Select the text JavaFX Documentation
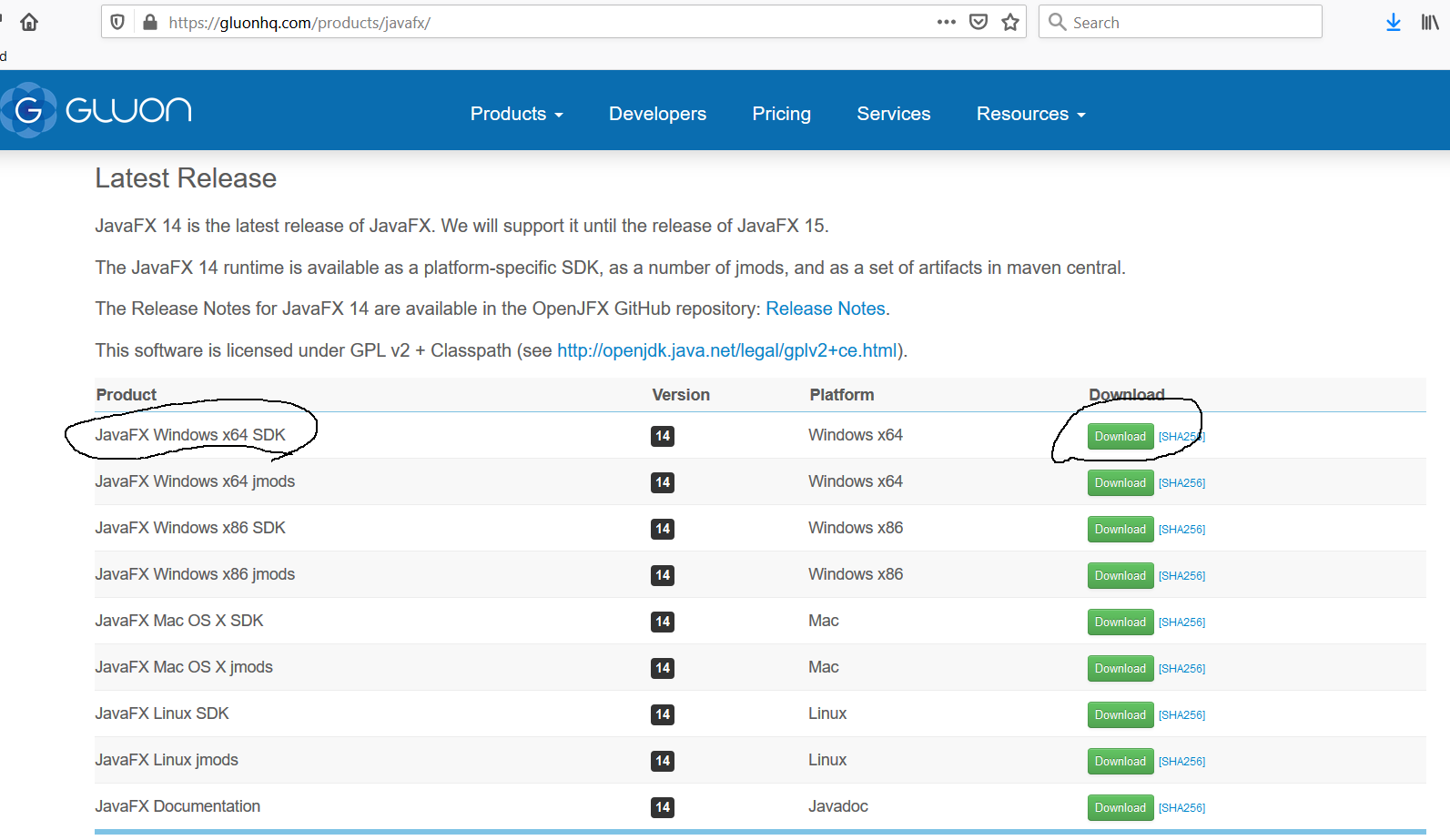 click(x=177, y=806)
